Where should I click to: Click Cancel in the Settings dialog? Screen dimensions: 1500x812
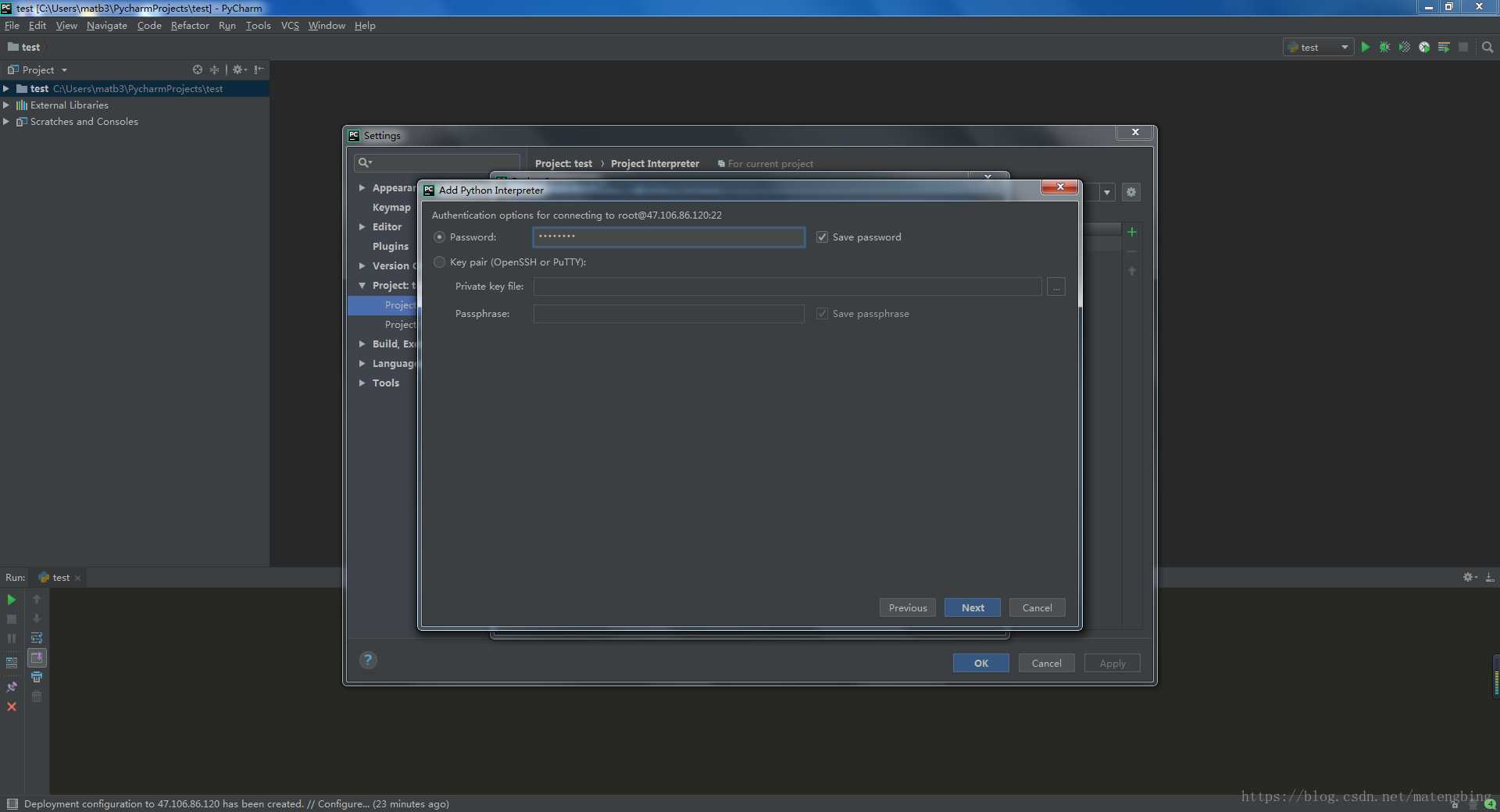[1047, 664]
